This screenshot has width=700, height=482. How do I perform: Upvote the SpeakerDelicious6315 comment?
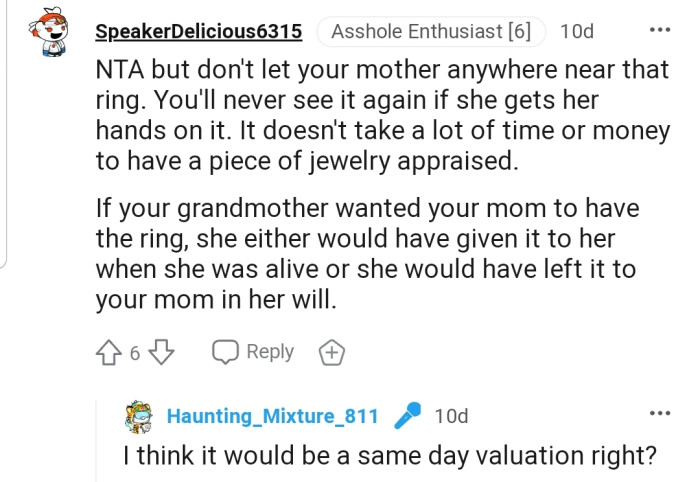click(108, 352)
